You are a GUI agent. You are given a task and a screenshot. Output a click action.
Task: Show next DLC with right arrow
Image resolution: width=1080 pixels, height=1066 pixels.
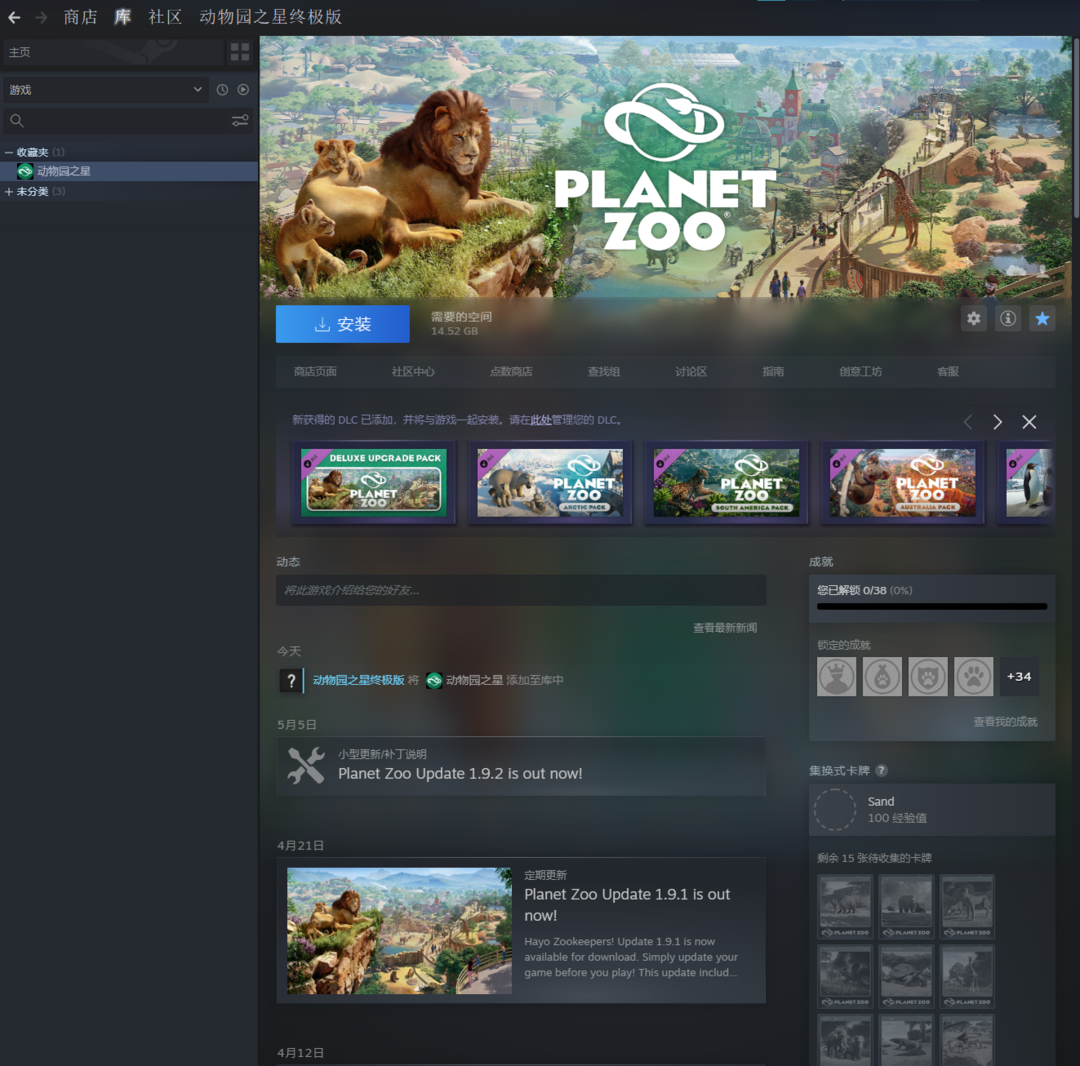click(x=997, y=422)
